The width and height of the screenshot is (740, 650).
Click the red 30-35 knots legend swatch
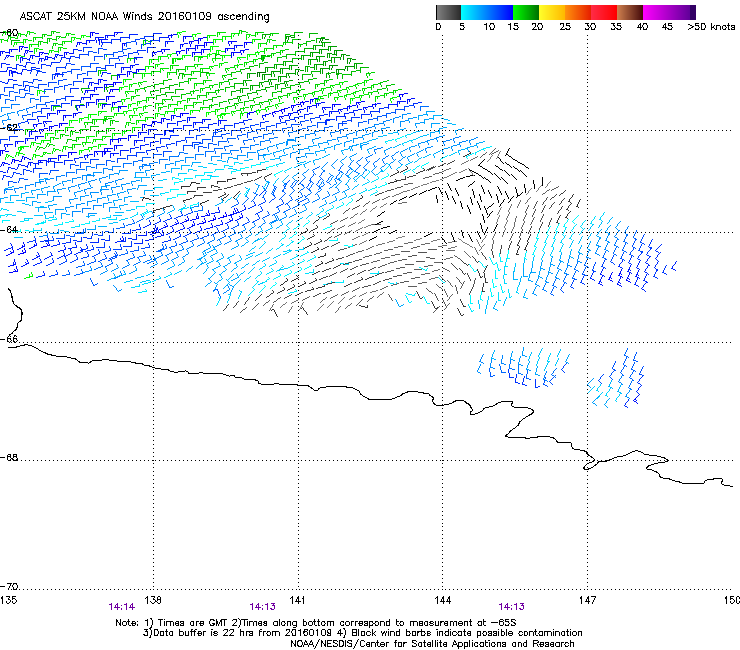[604, 12]
